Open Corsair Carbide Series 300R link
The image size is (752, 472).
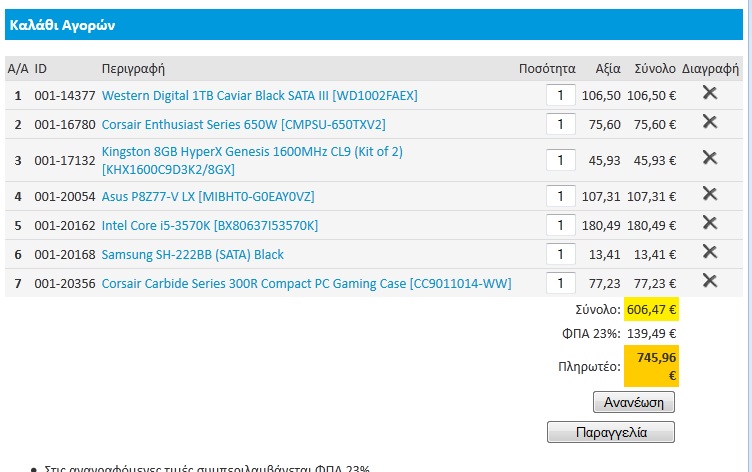pyautogui.click(x=306, y=283)
